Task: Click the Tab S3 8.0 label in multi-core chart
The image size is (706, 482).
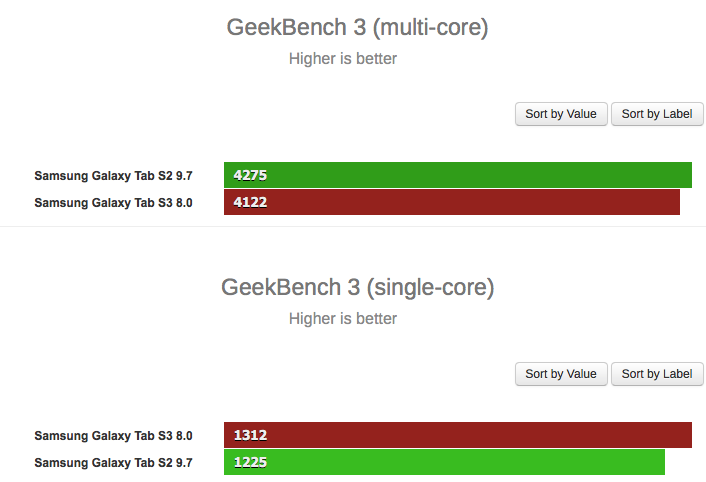Action: (x=113, y=202)
